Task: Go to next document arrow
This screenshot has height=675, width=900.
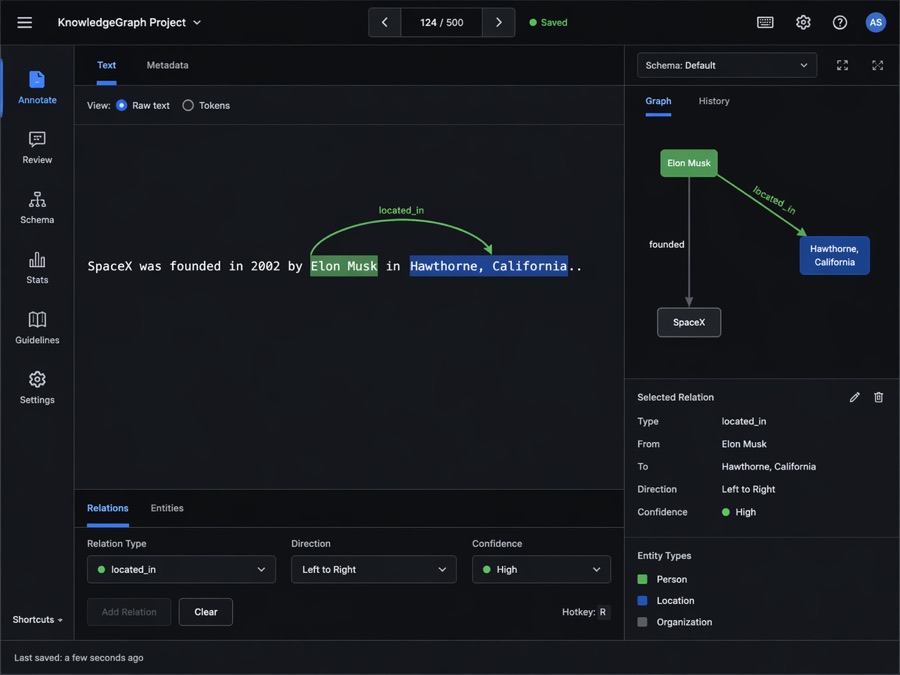Action: pos(498,22)
